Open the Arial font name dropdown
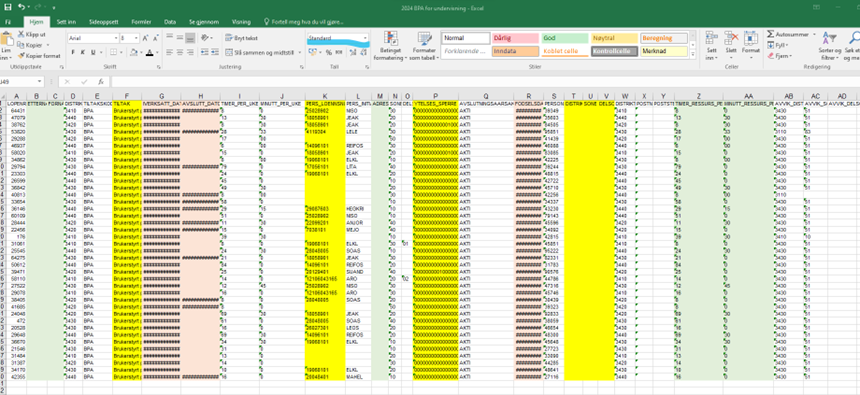This screenshot has height=395, width=860. pos(116,38)
